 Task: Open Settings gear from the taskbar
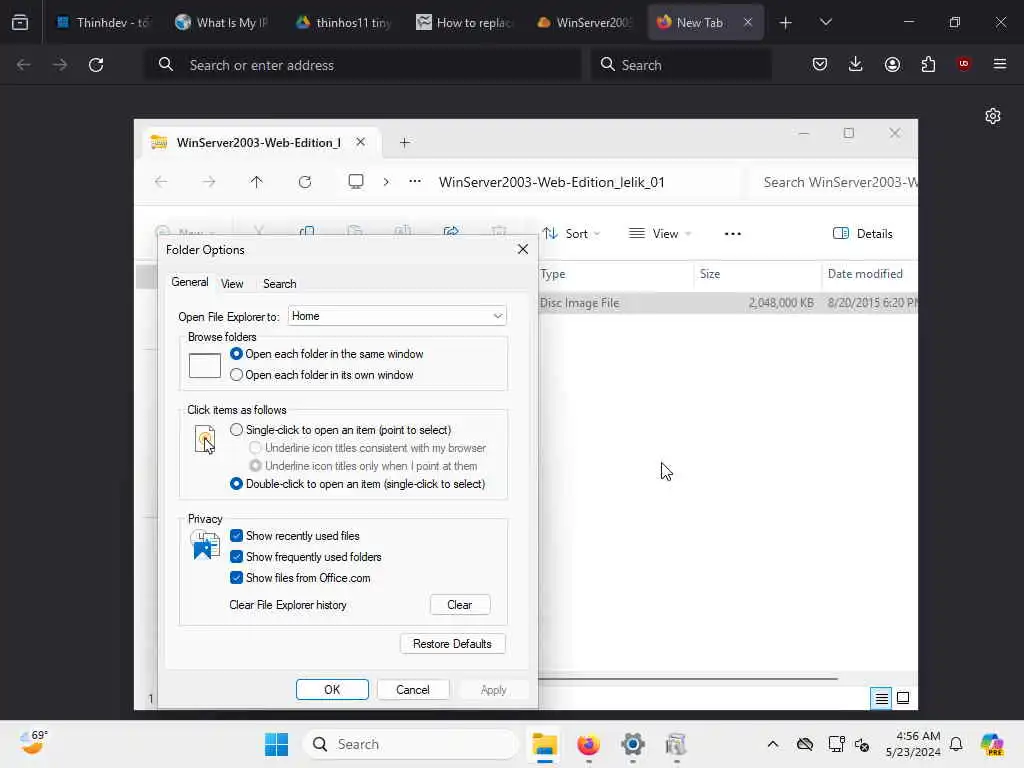pos(632,744)
